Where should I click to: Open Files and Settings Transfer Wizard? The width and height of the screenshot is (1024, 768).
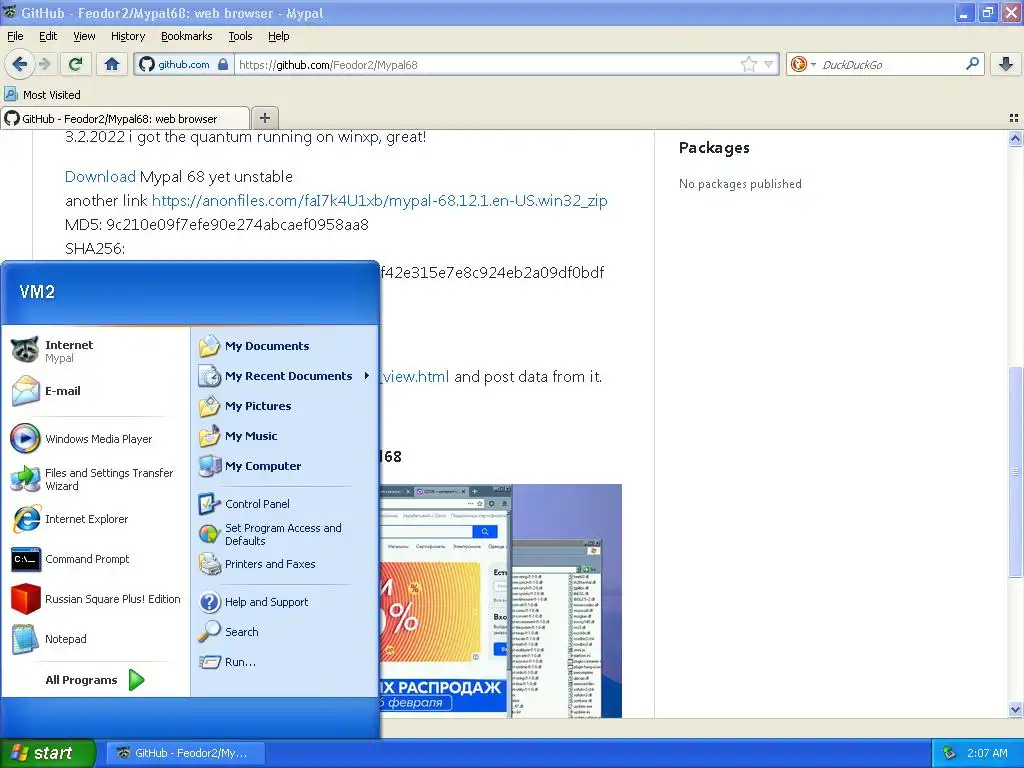95,479
